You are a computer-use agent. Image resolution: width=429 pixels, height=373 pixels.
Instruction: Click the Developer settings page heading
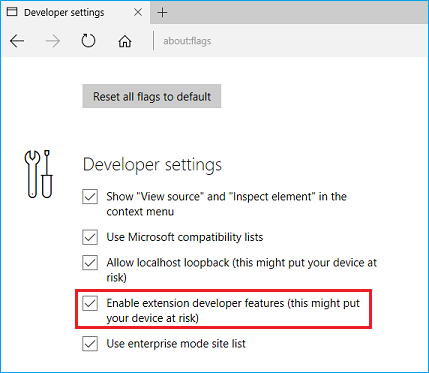click(152, 165)
